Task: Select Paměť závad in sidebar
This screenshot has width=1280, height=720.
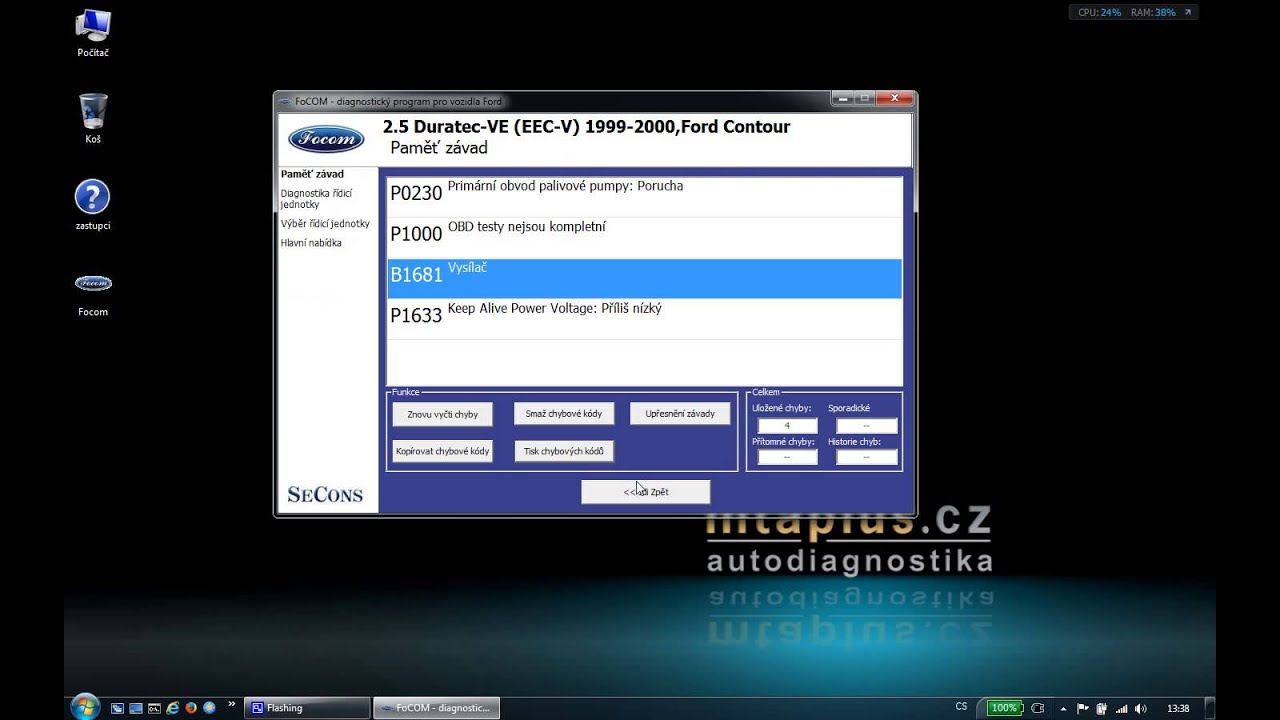Action: [x=312, y=174]
